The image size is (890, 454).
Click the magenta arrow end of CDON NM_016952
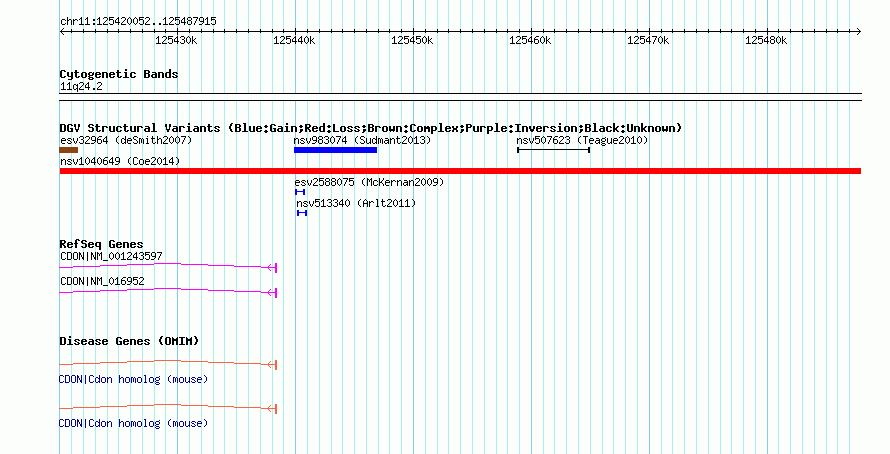[272, 293]
